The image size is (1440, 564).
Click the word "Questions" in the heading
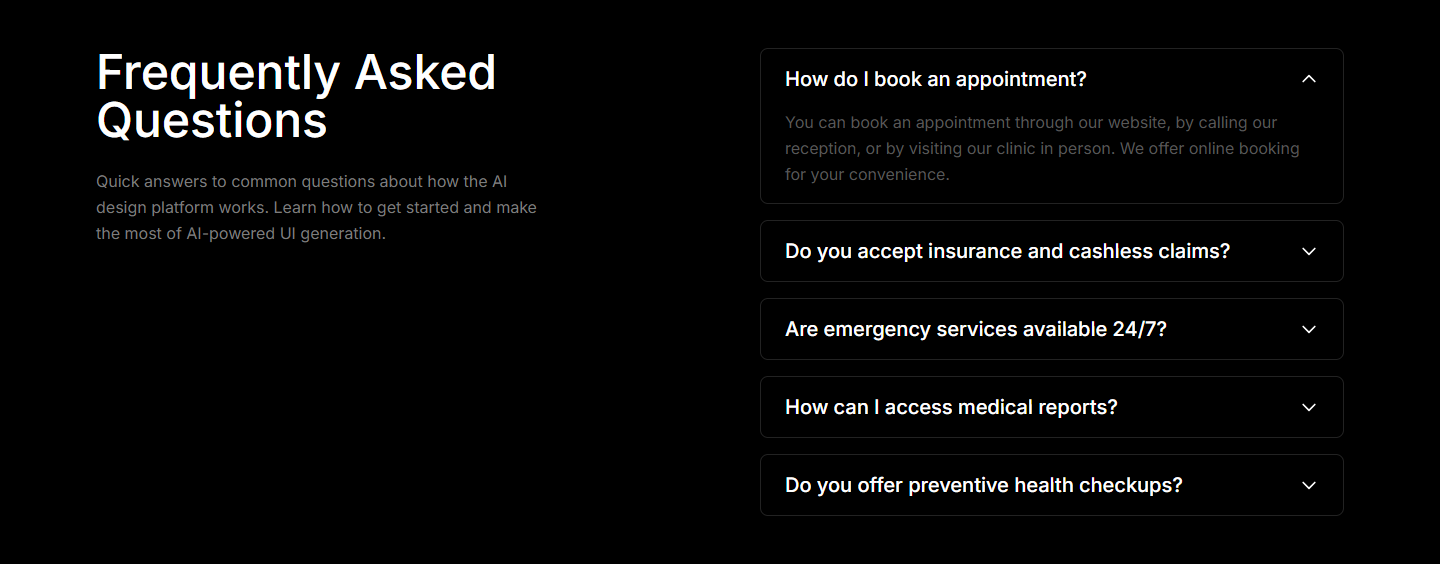click(212, 121)
